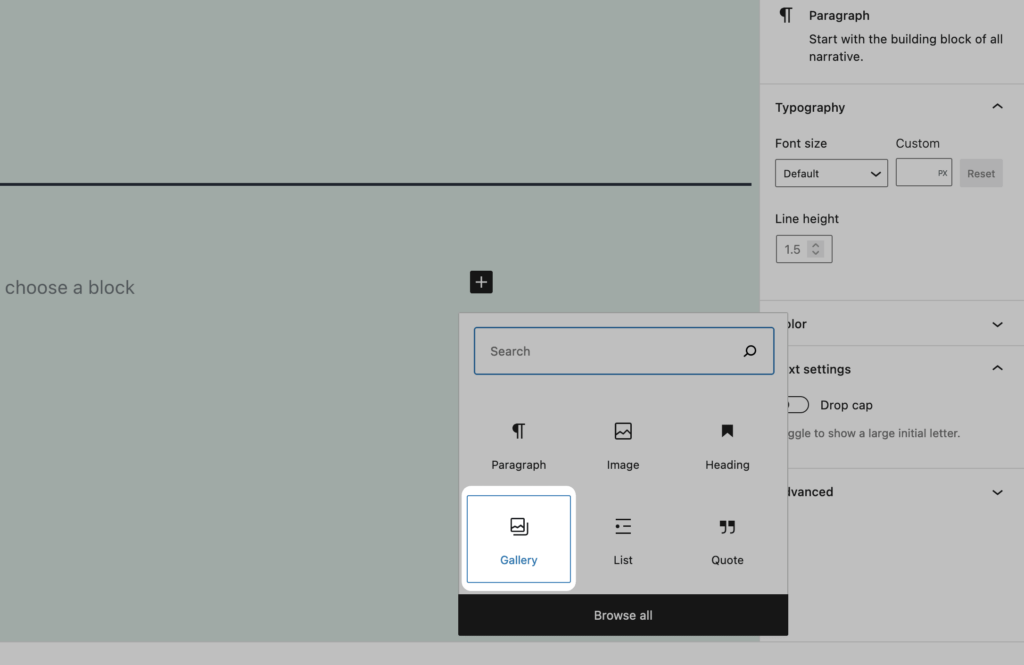The height and width of the screenshot is (665, 1024).
Task: Collapse the Typography panel
Action: click(997, 105)
